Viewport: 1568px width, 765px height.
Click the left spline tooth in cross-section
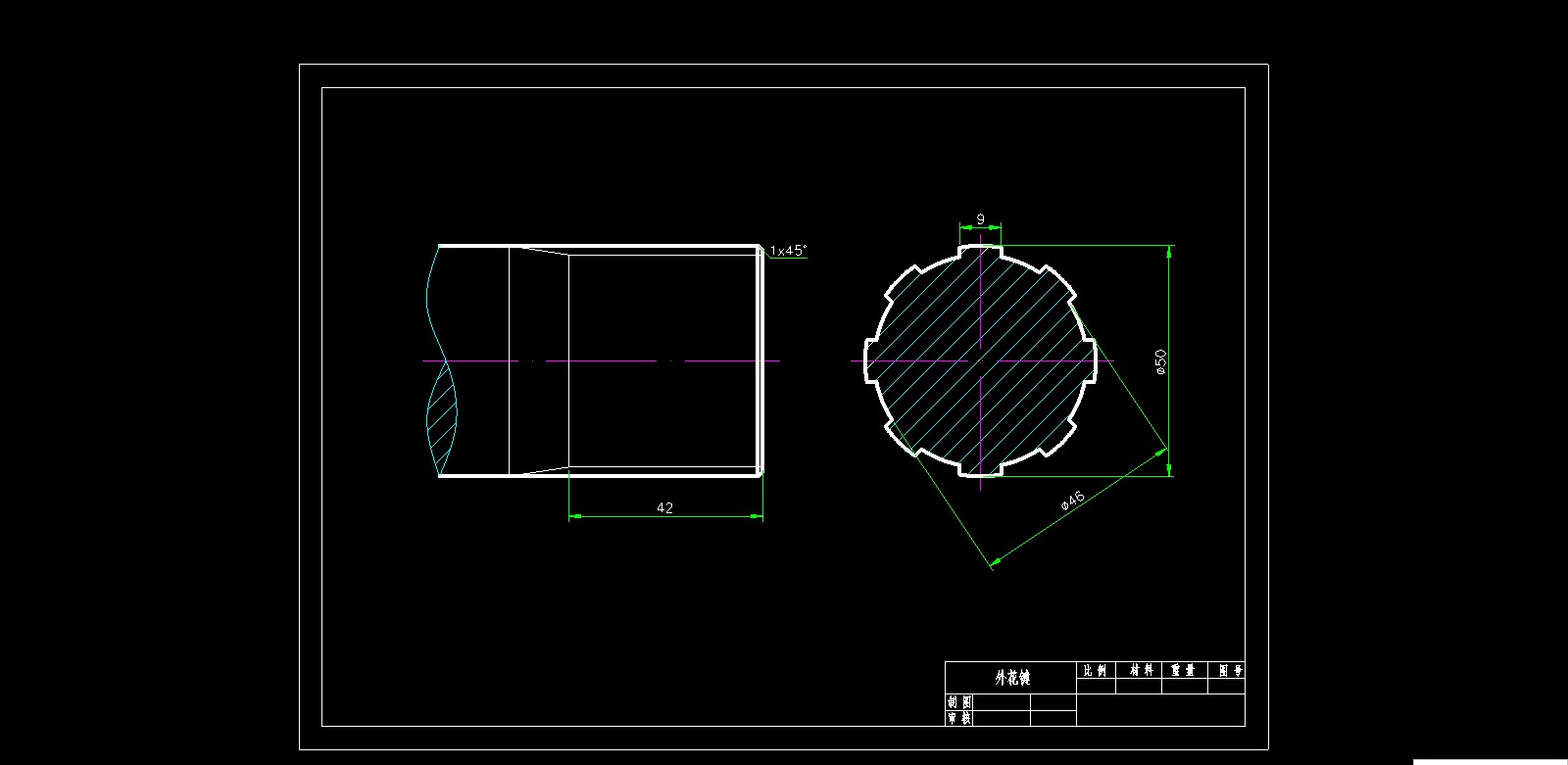[x=867, y=361]
